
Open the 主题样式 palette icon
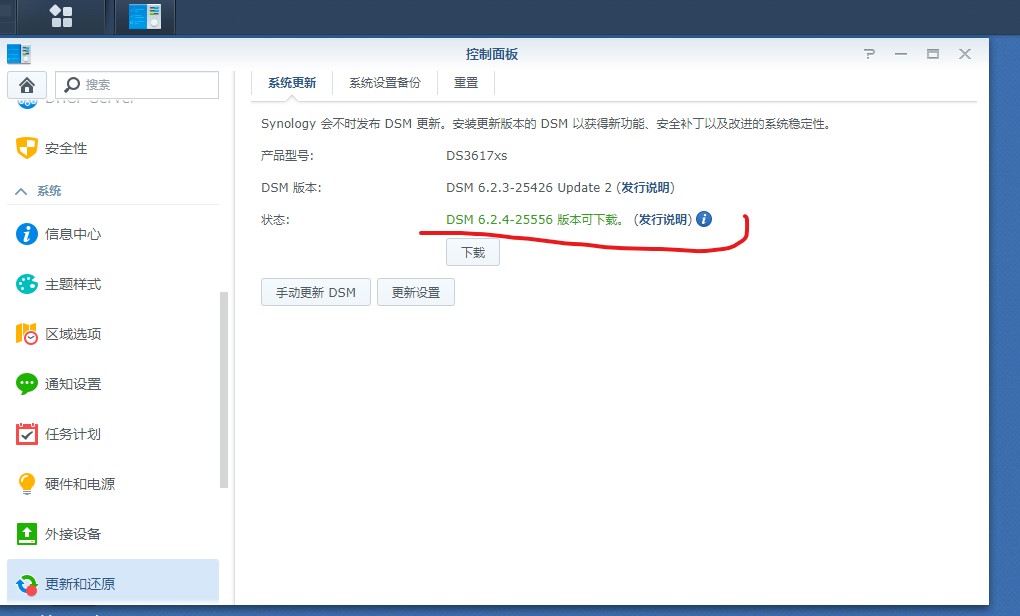tap(27, 284)
